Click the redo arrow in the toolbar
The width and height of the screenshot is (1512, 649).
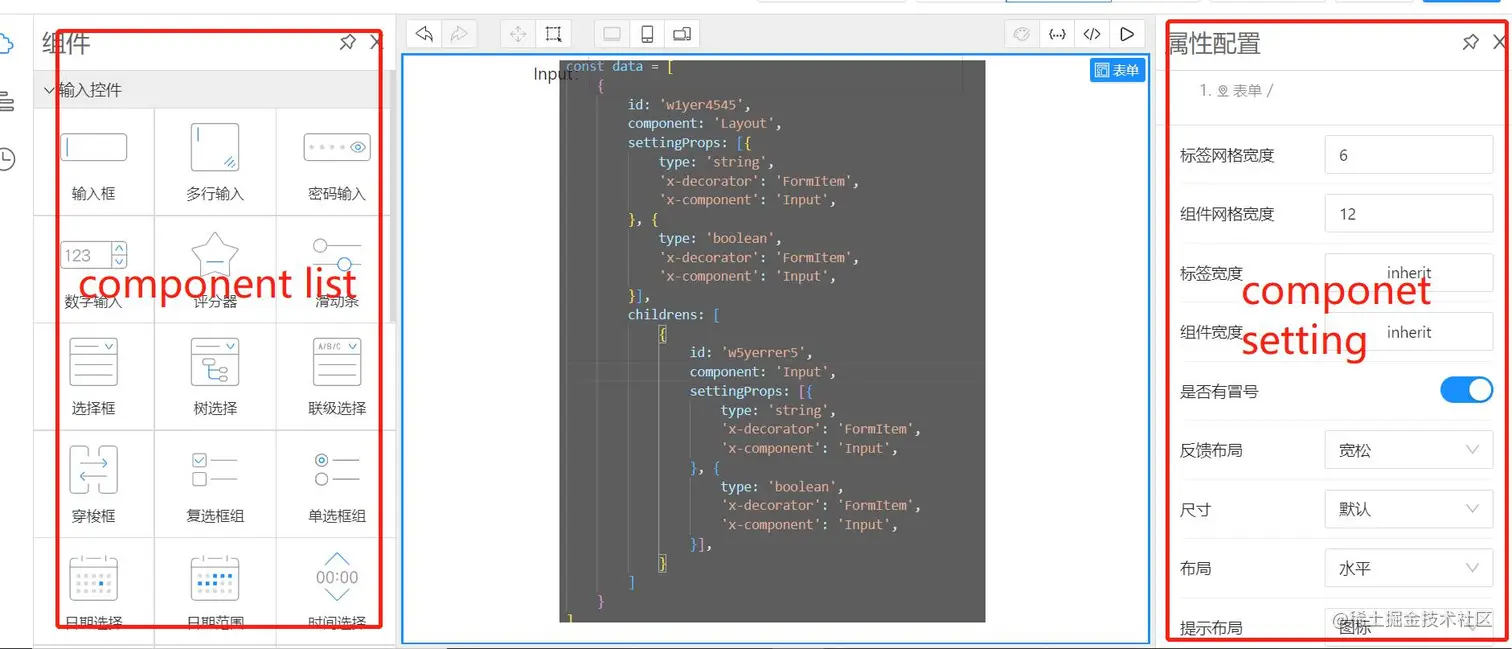click(458, 34)
